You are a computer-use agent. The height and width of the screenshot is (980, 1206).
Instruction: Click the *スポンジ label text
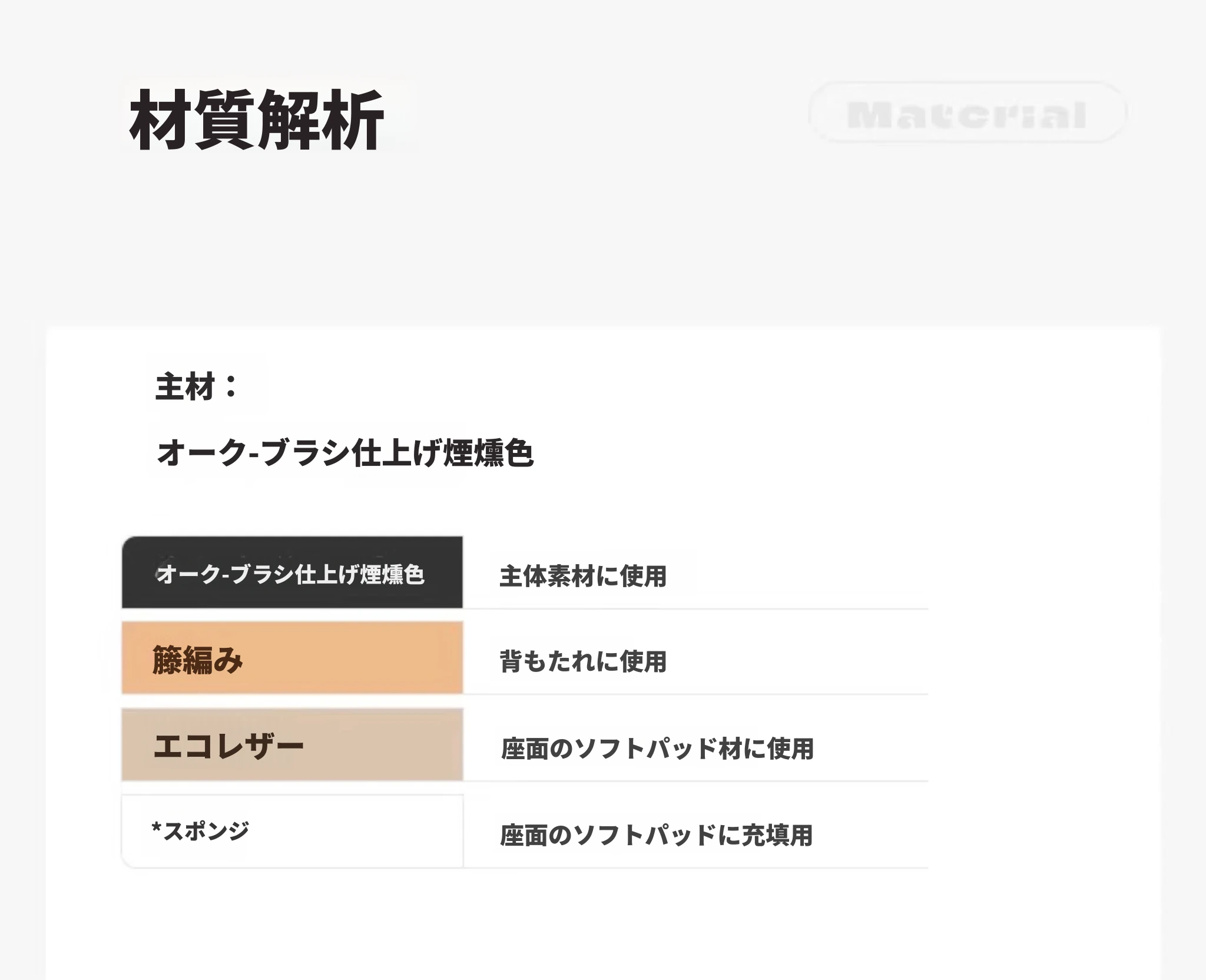pos(200,830)
